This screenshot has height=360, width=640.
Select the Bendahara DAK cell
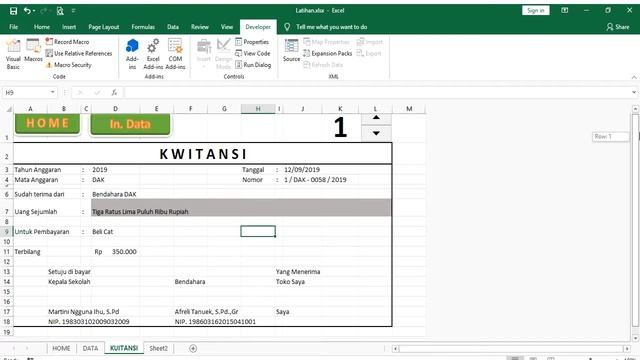pyautogui.click(x=115, y=194)
